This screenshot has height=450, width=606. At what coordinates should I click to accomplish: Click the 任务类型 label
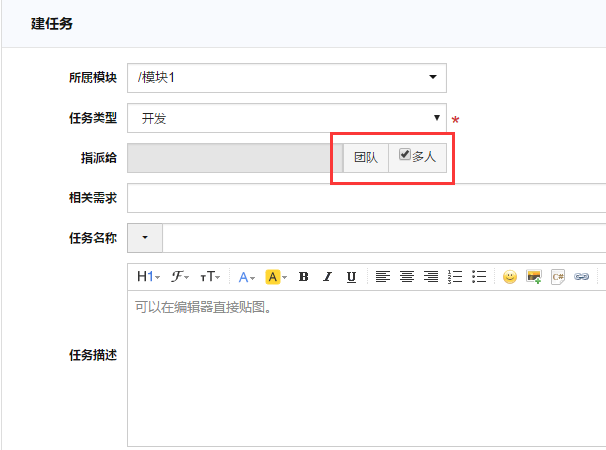[93, 118]
